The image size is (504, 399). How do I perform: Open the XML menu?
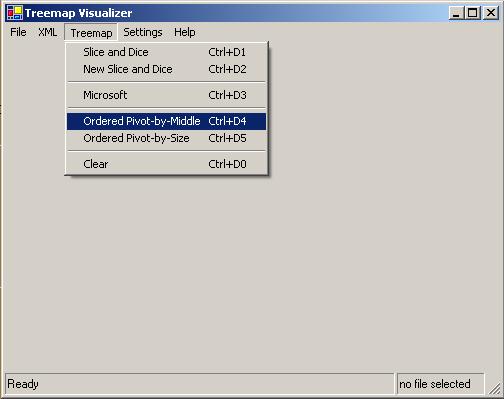click(47, 32)
